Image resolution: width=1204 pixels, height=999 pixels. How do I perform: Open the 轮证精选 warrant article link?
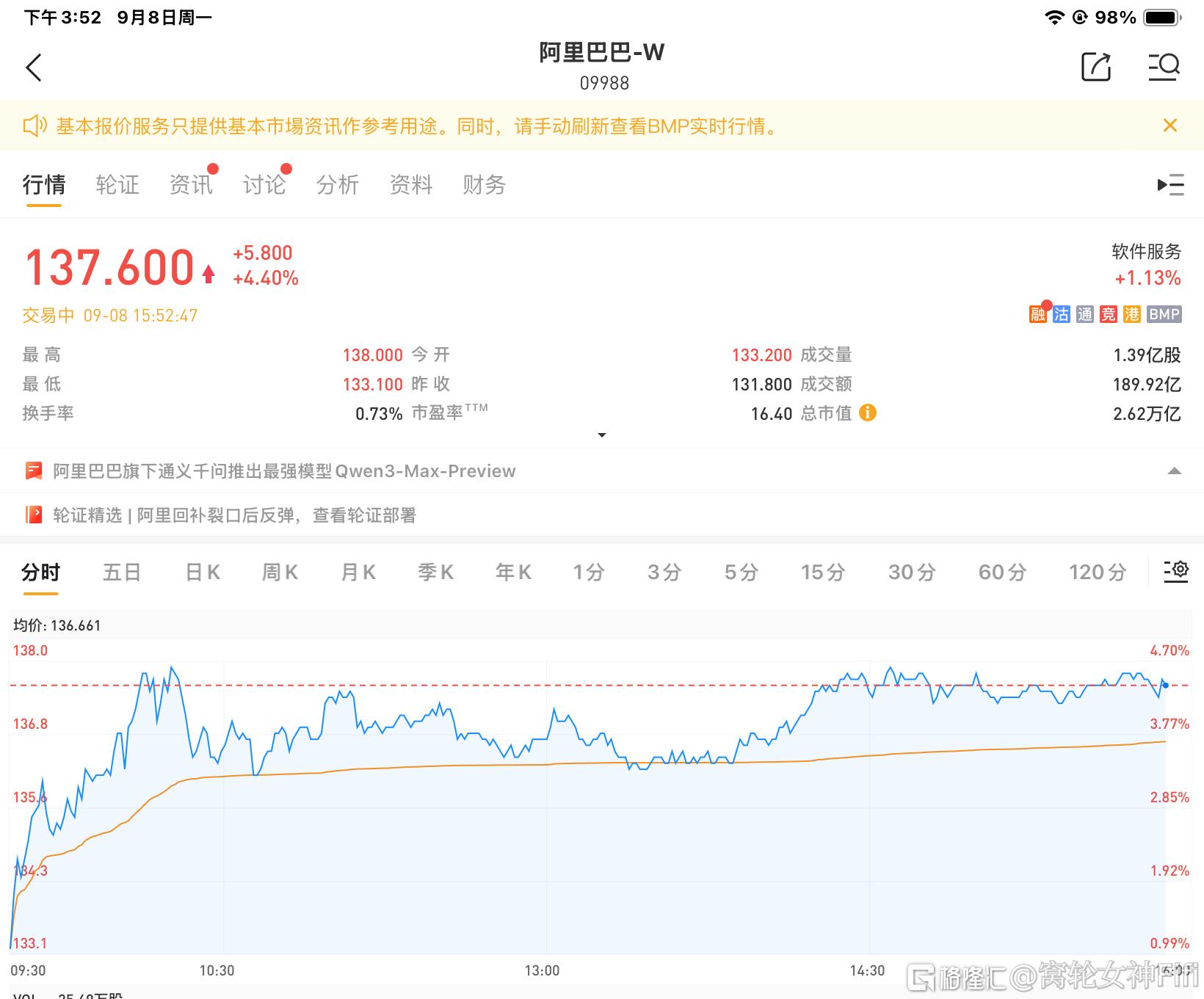234,515
